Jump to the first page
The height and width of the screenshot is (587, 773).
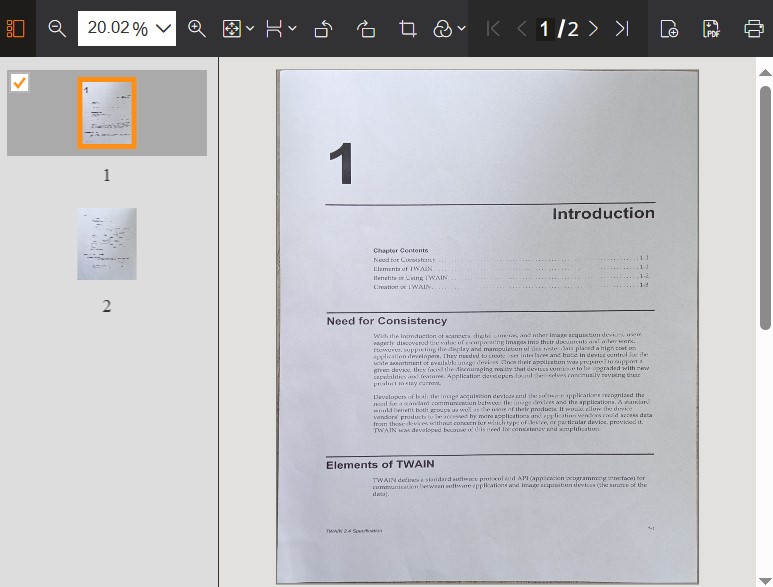[493, 28]
